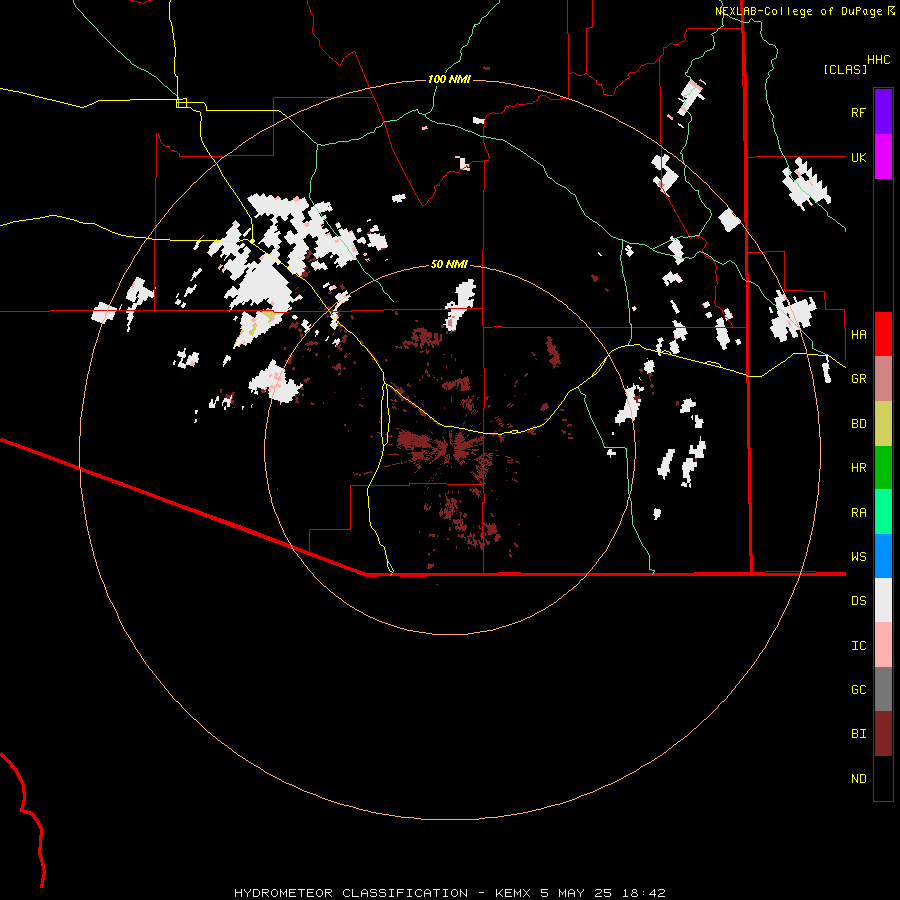Click the ND legend label
Image resolution: width=900 pixels, height=900 pixels.
point(859,779)
